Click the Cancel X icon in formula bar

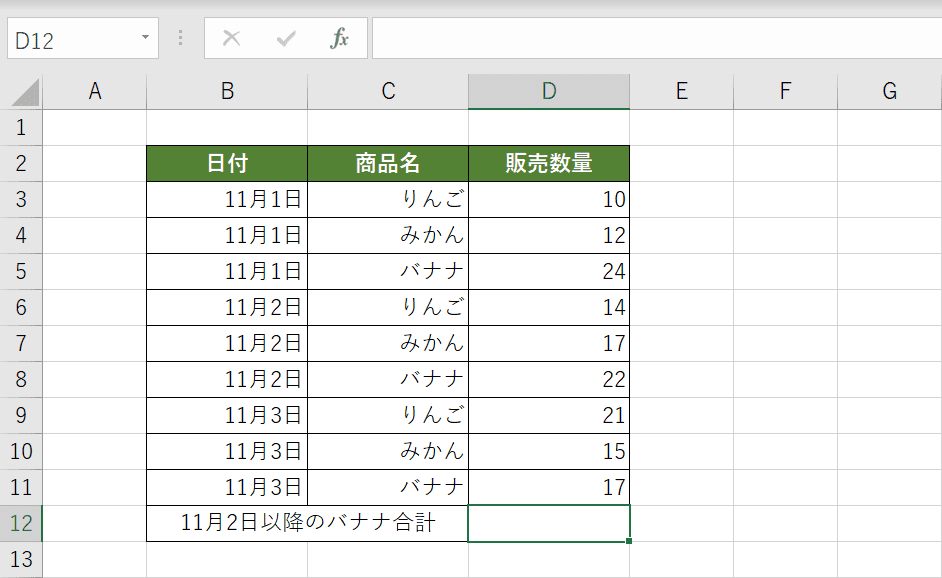point(231,38)
